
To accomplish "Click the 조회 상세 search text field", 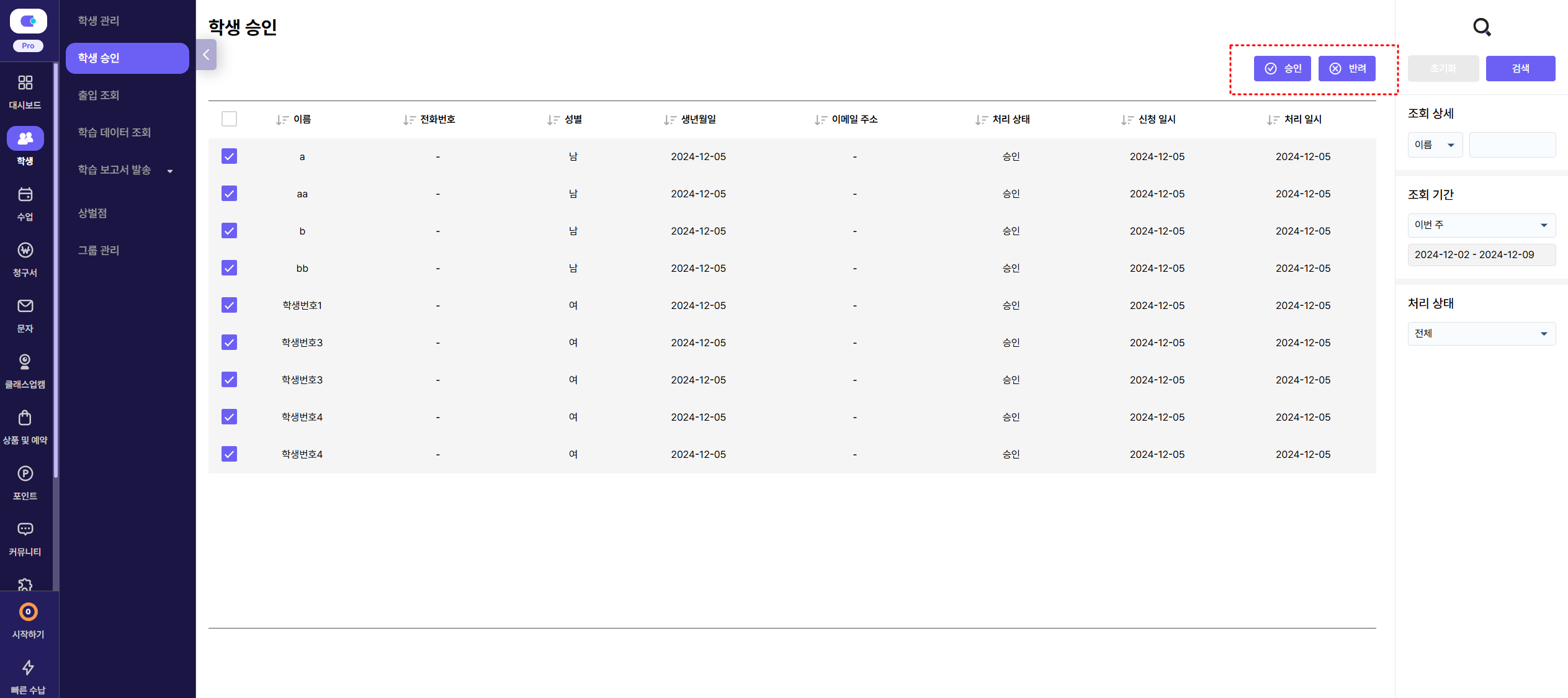I will tap(1512, 145).
